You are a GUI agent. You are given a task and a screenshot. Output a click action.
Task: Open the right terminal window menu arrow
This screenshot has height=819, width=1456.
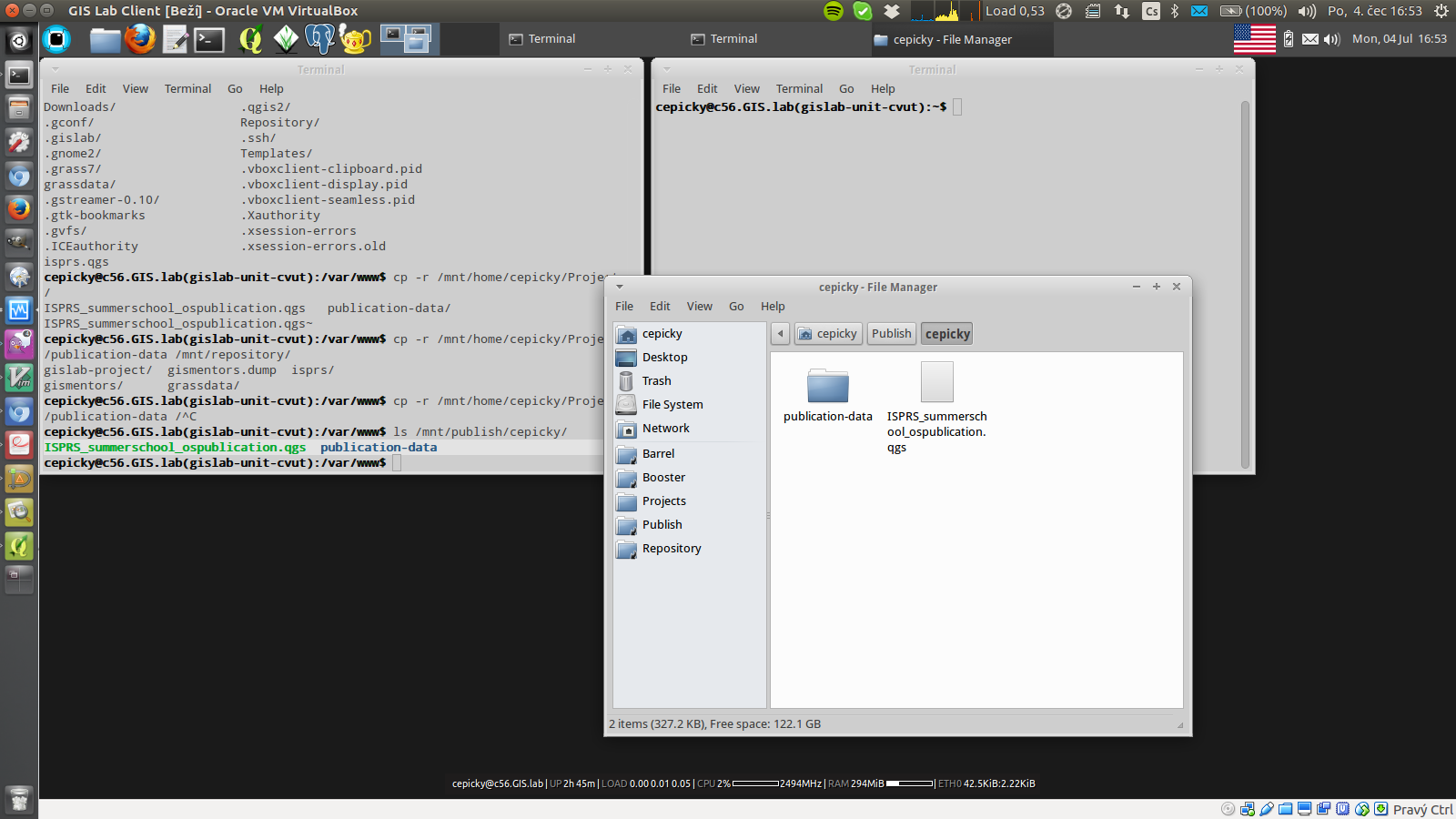pos(667,69)
